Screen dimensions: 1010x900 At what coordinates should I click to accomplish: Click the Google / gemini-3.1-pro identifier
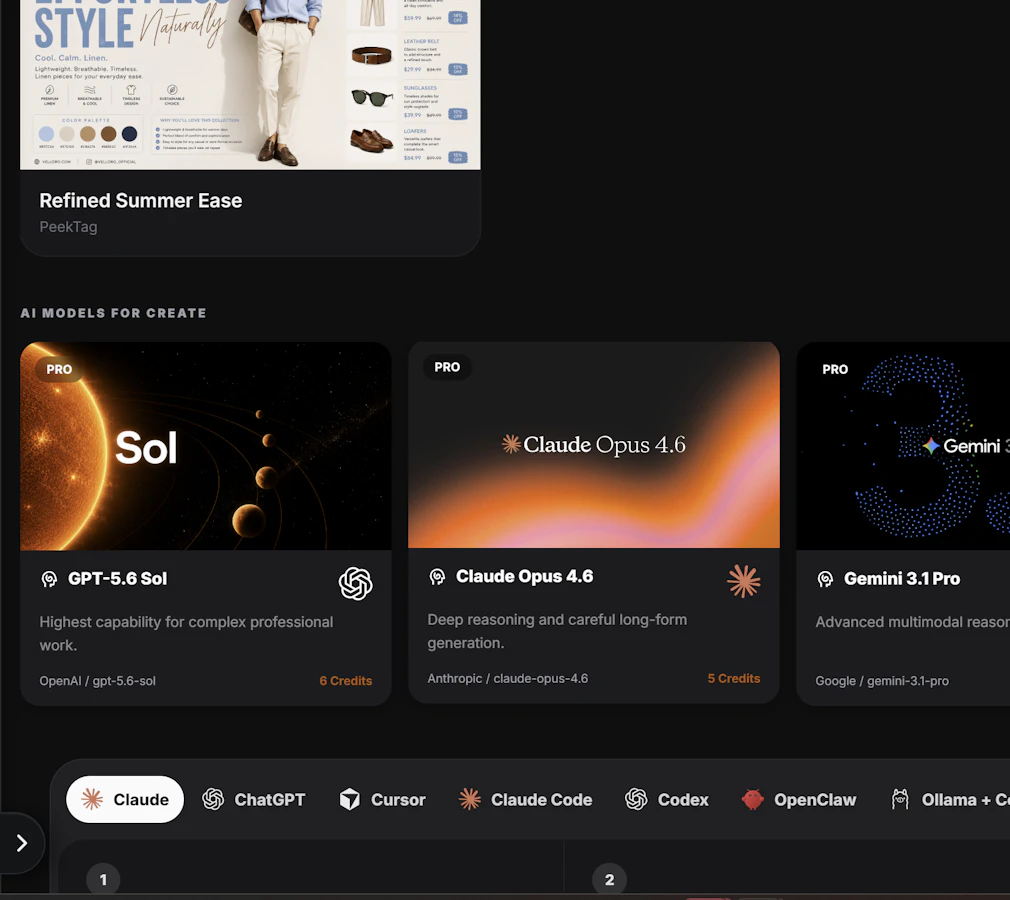point(882,681)
